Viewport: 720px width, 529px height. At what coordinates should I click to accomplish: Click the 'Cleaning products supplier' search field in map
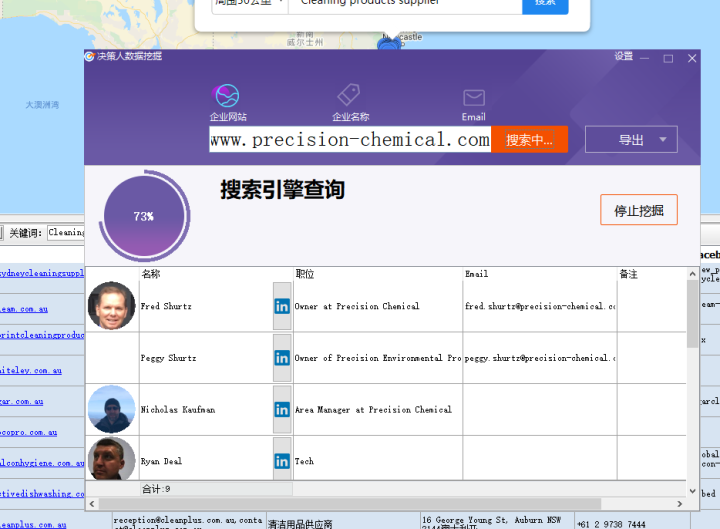[x=405, y=5]
